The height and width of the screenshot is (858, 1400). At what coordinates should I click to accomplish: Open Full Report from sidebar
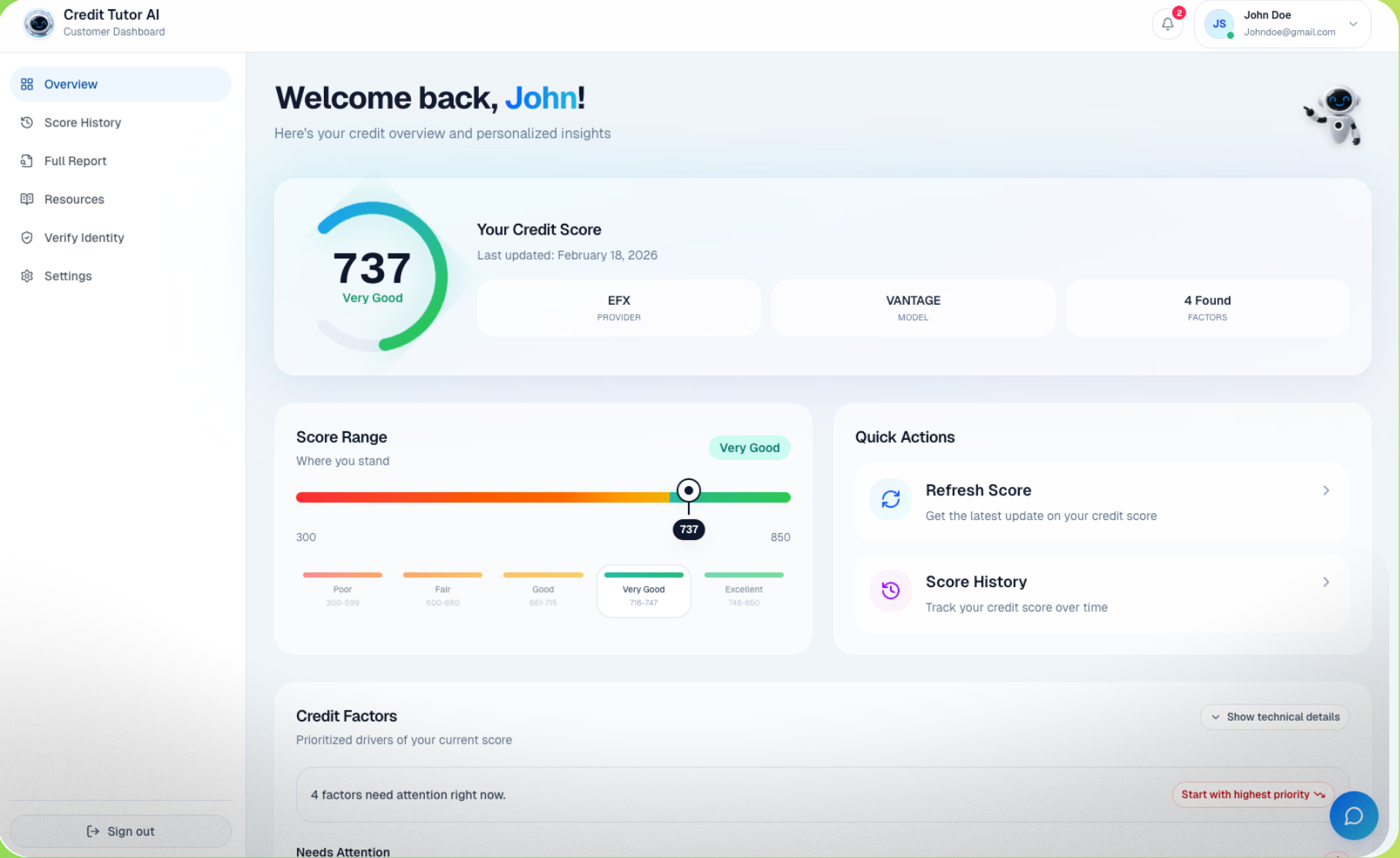point(76,161)
